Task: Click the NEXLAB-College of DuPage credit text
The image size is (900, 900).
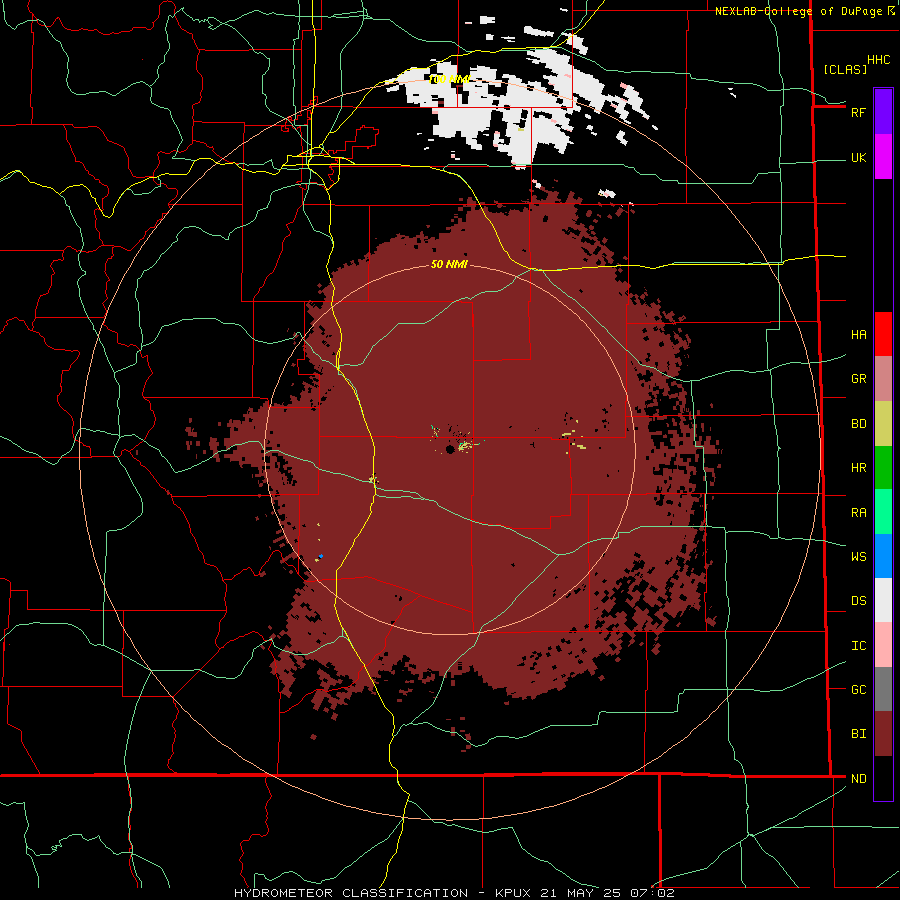Action: pyautogui.click(x=800, y=11)
